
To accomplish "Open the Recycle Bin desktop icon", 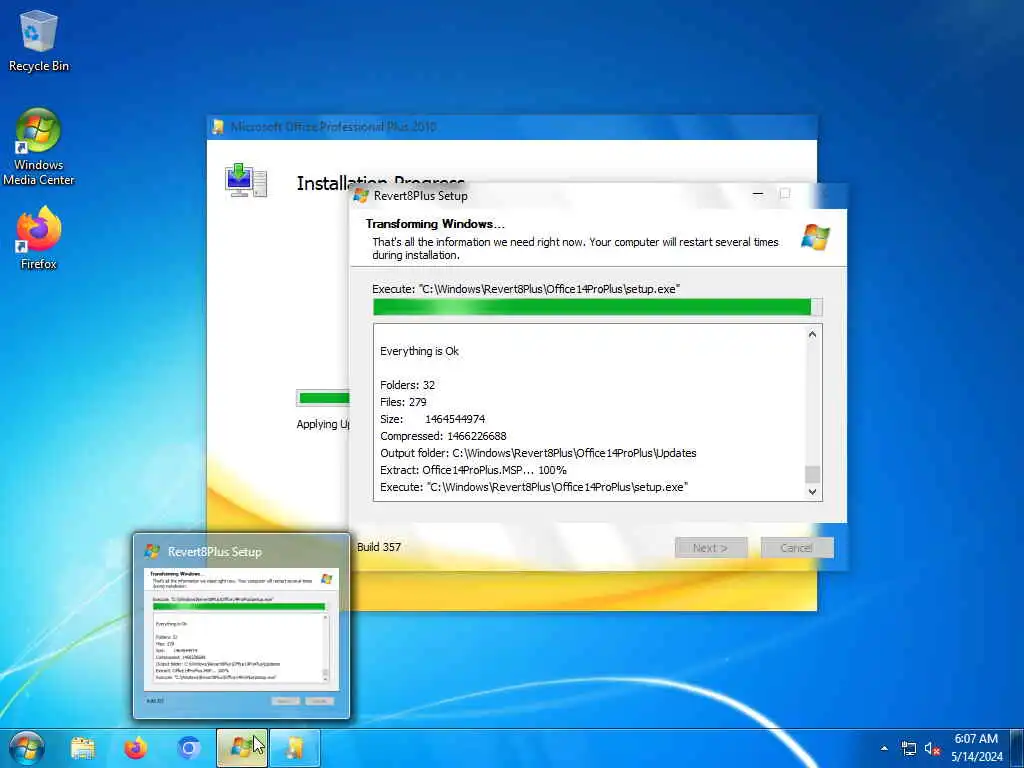I will 39,41.
